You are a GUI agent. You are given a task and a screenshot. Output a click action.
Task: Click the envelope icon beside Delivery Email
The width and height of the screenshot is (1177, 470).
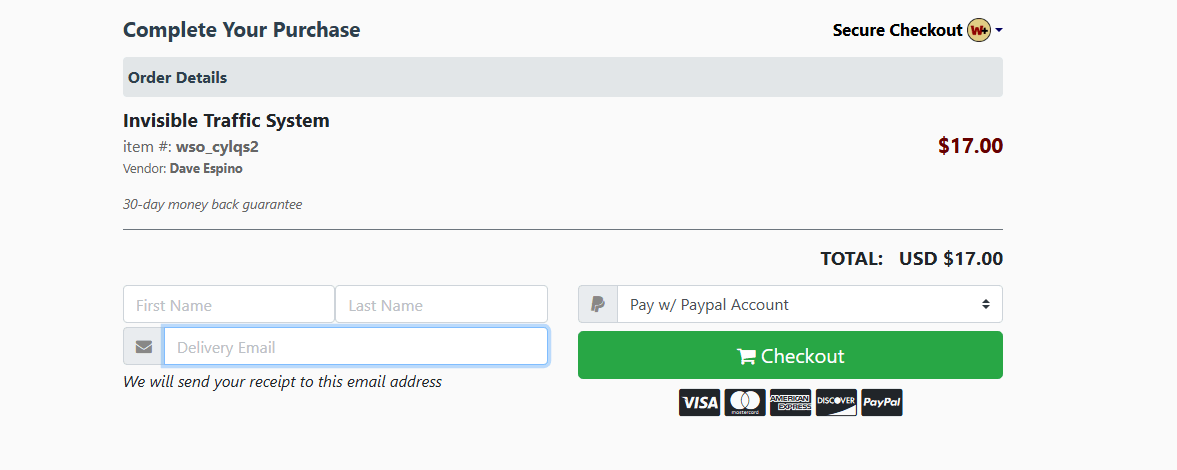coord(143,347)
